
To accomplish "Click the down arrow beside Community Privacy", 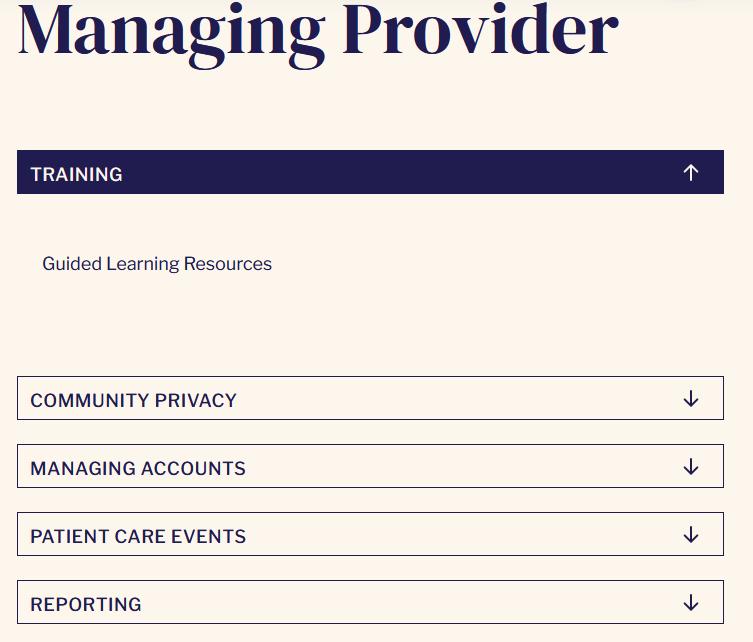I will point(691,399).
